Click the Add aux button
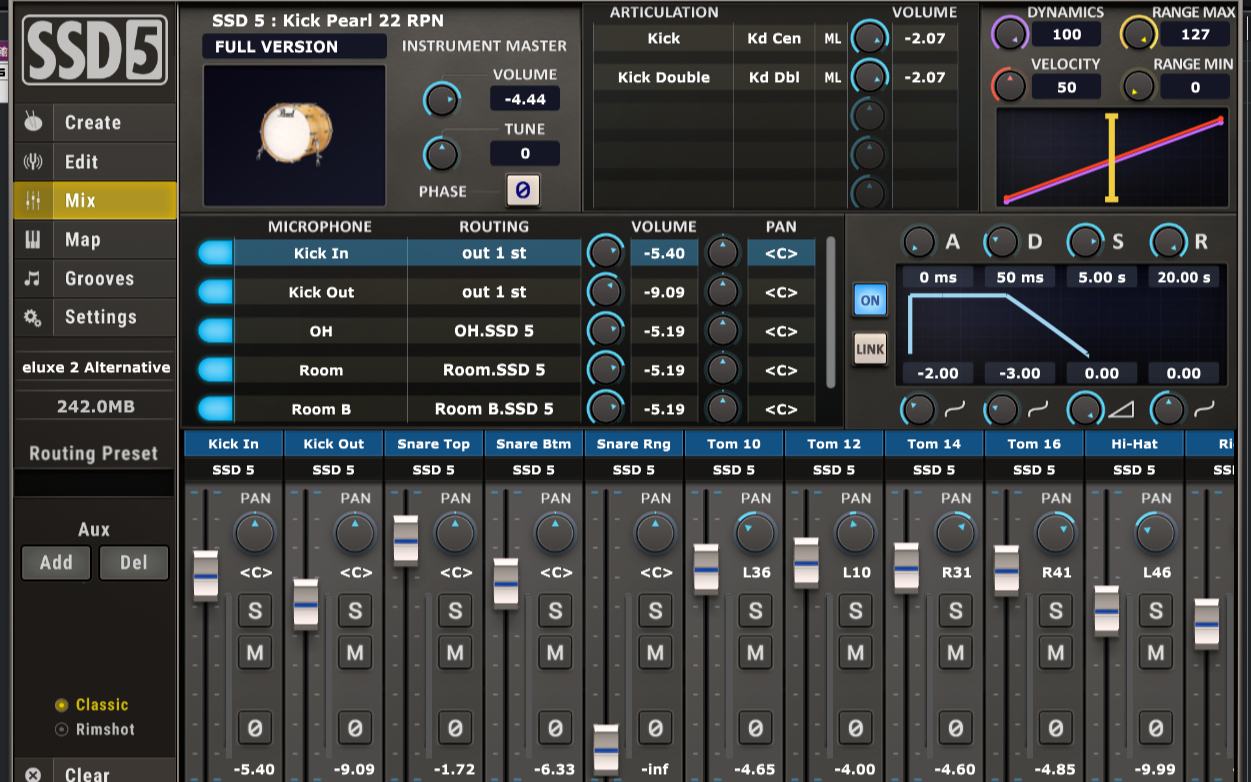1251x782 pixels. [57, 563]
